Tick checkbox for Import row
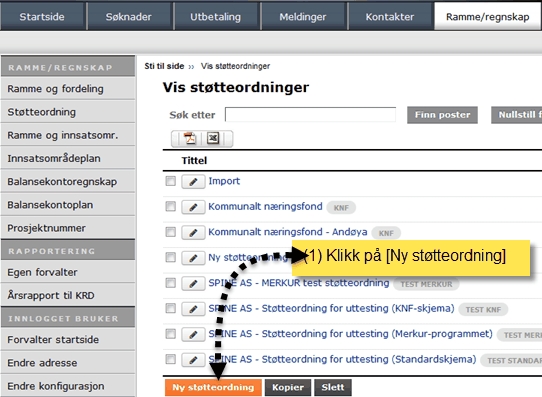 coord(170,181)
